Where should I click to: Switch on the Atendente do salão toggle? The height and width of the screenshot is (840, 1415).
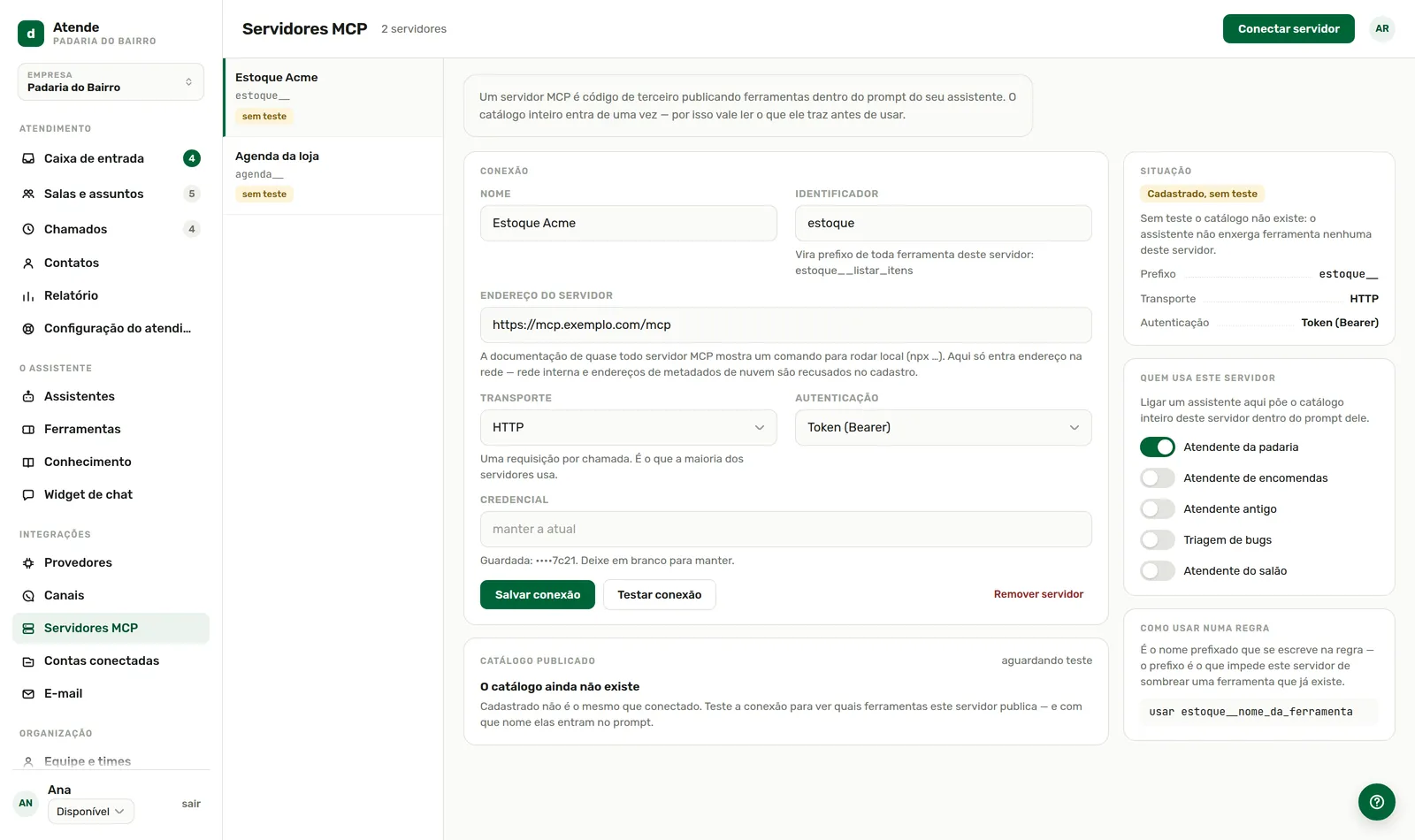point(1157,570)
